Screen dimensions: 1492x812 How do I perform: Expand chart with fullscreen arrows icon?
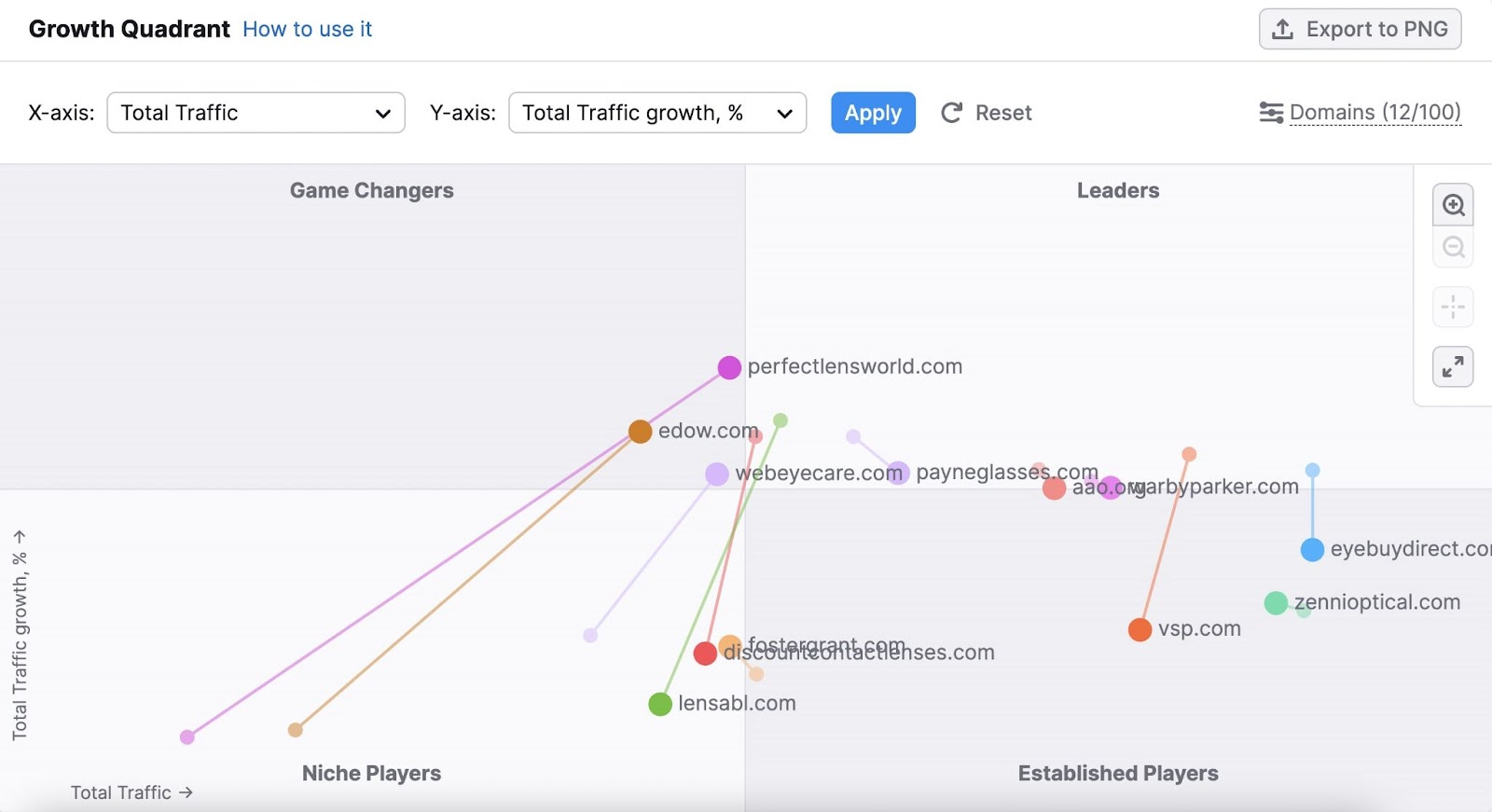tap(1453, 367)
